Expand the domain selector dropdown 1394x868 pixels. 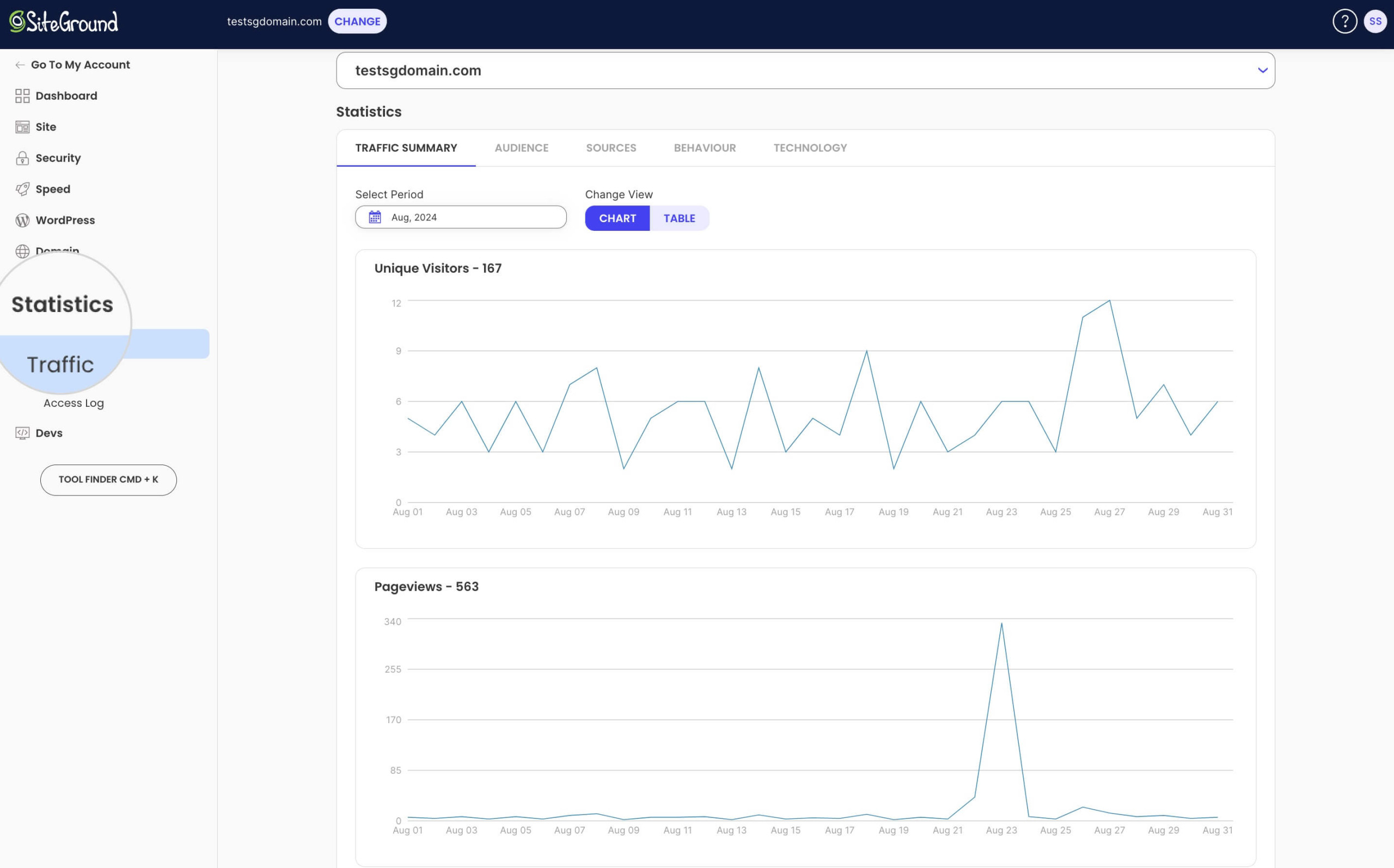point(1263,70)
